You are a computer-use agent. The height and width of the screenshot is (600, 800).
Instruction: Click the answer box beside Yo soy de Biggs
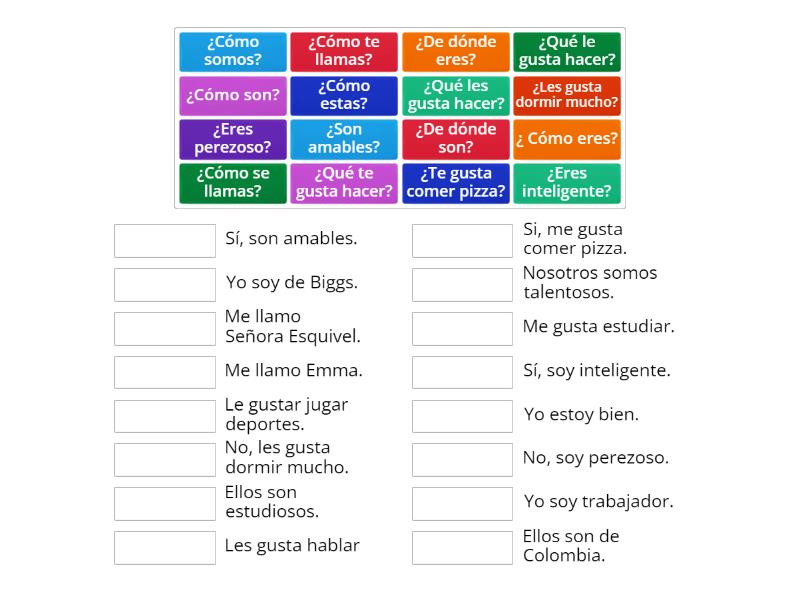point(164,284)
